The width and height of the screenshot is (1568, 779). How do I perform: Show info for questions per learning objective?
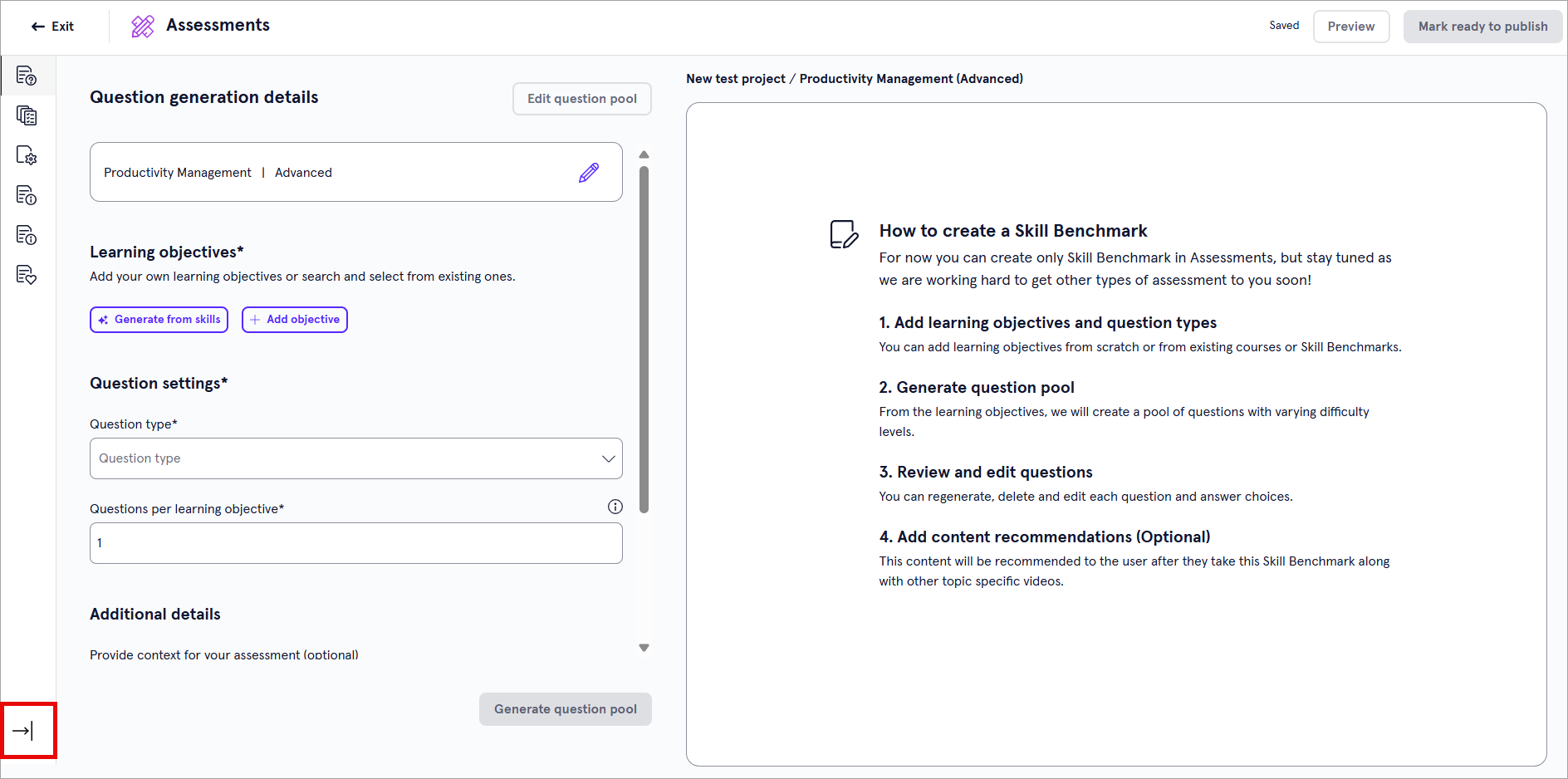click(615, 507)
